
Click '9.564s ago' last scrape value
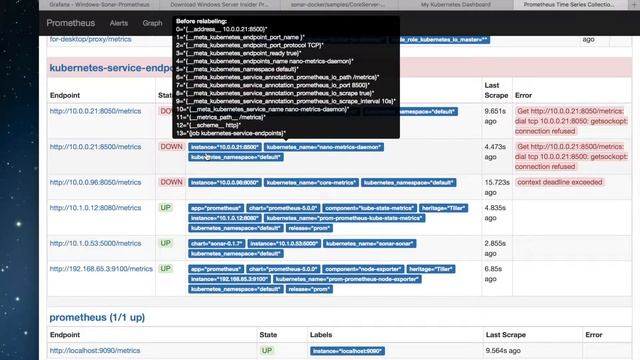click(503, 351)
